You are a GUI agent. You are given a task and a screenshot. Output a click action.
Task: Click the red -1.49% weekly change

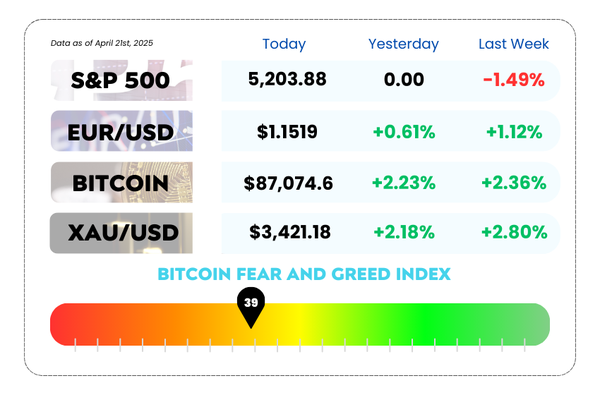coord(514,80)
